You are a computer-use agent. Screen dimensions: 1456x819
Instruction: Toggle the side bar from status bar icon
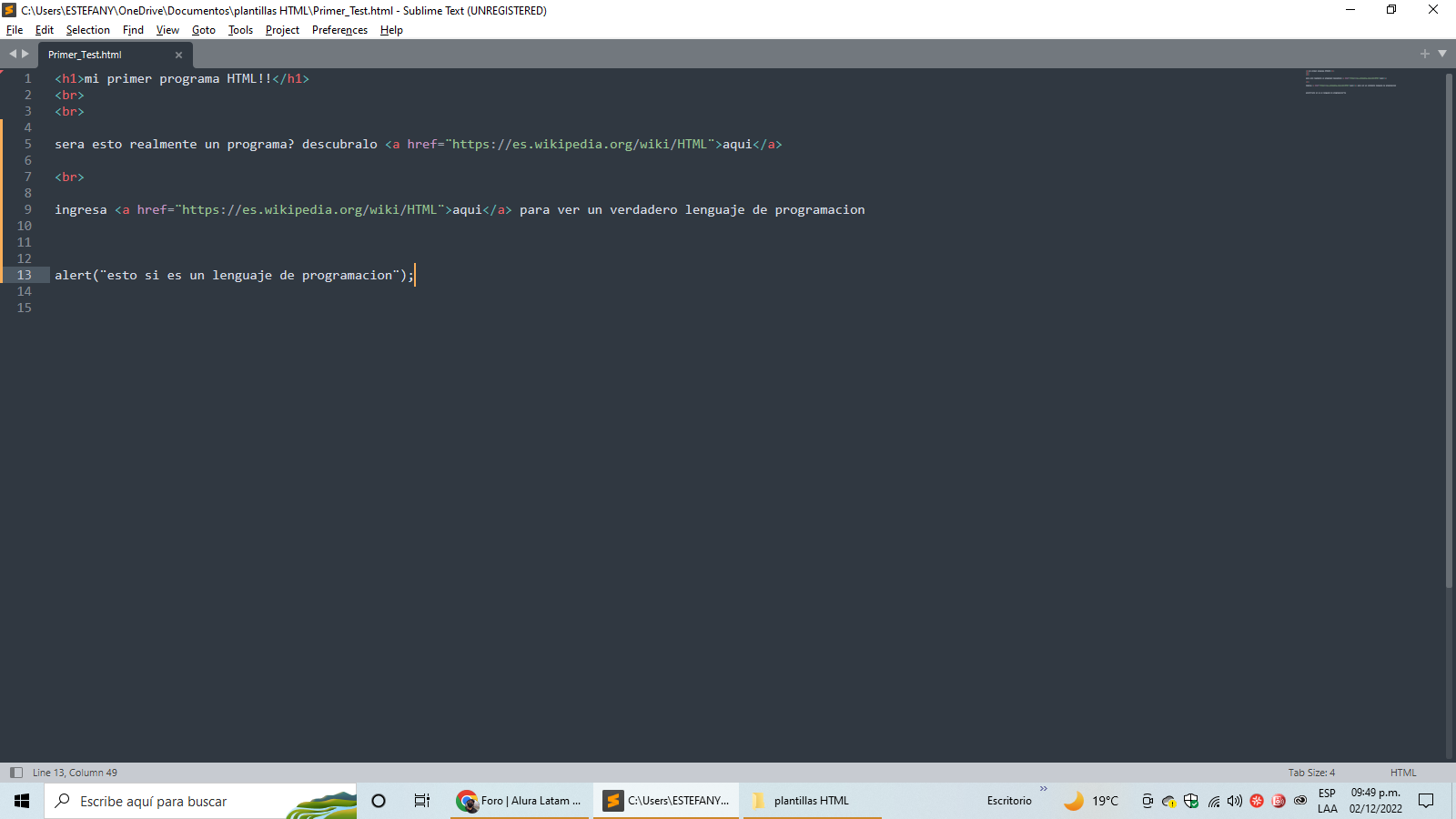pos(15,773)
